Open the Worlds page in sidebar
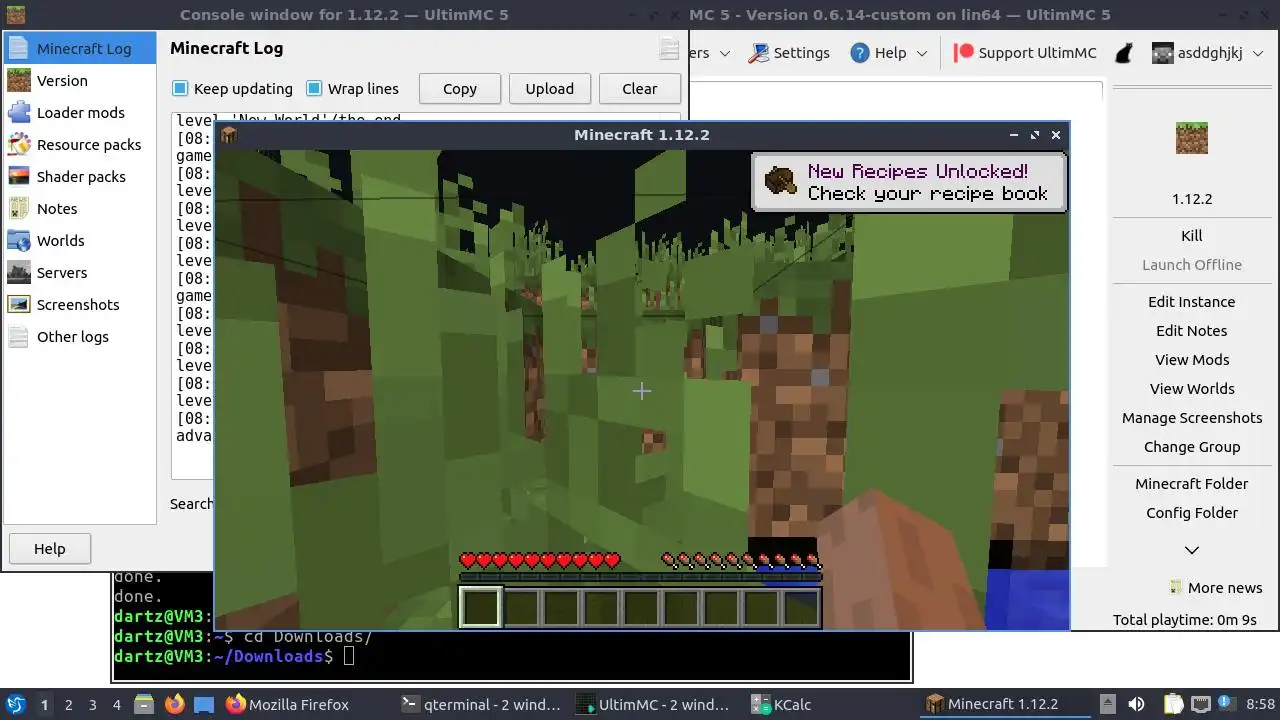The image size is (1280, 720). click(x=80, y=241)
